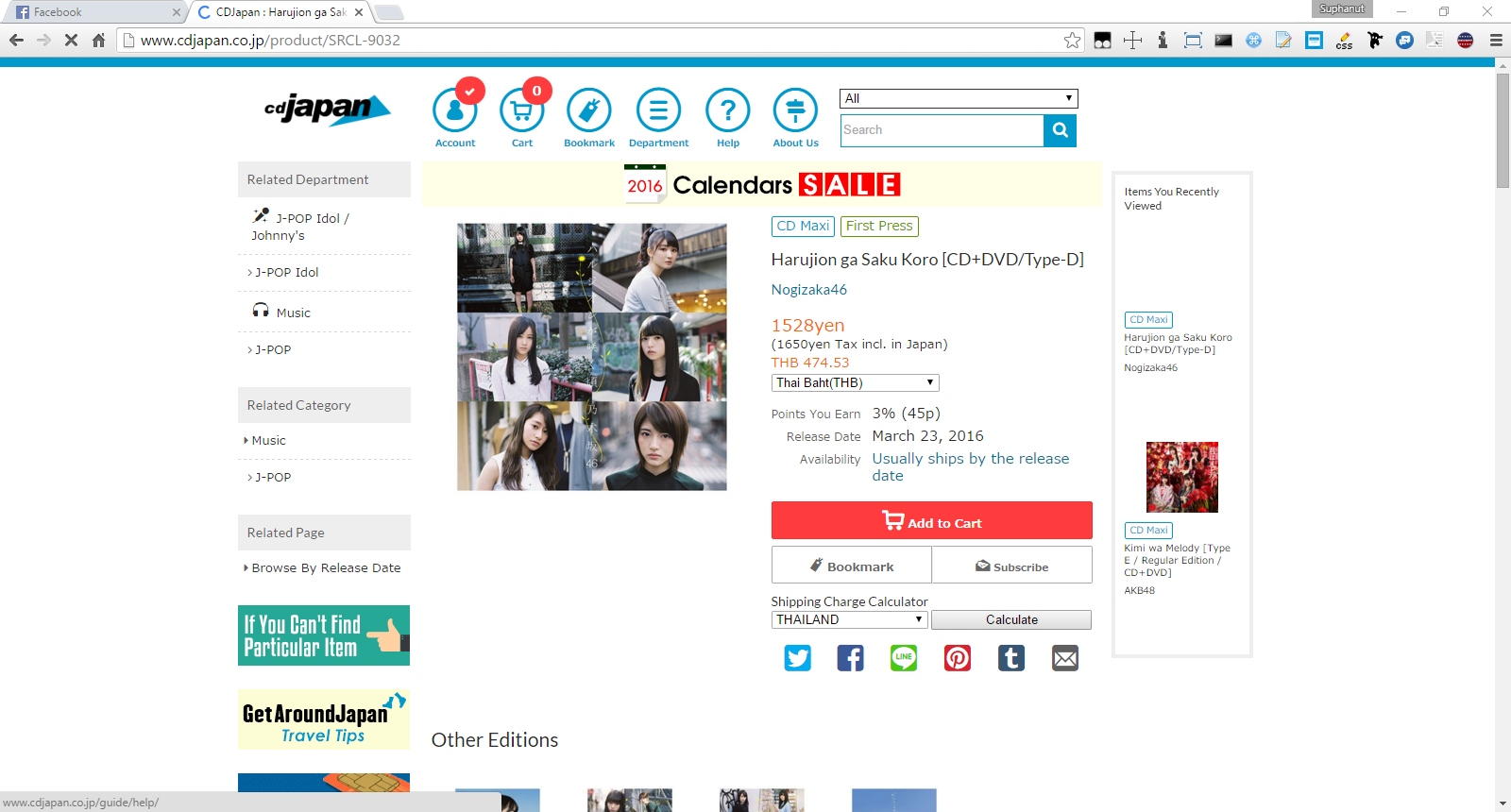Click If You Can't Find Particular Item banner
Screen dimensions: 1511x812
(x=324, y=635)
